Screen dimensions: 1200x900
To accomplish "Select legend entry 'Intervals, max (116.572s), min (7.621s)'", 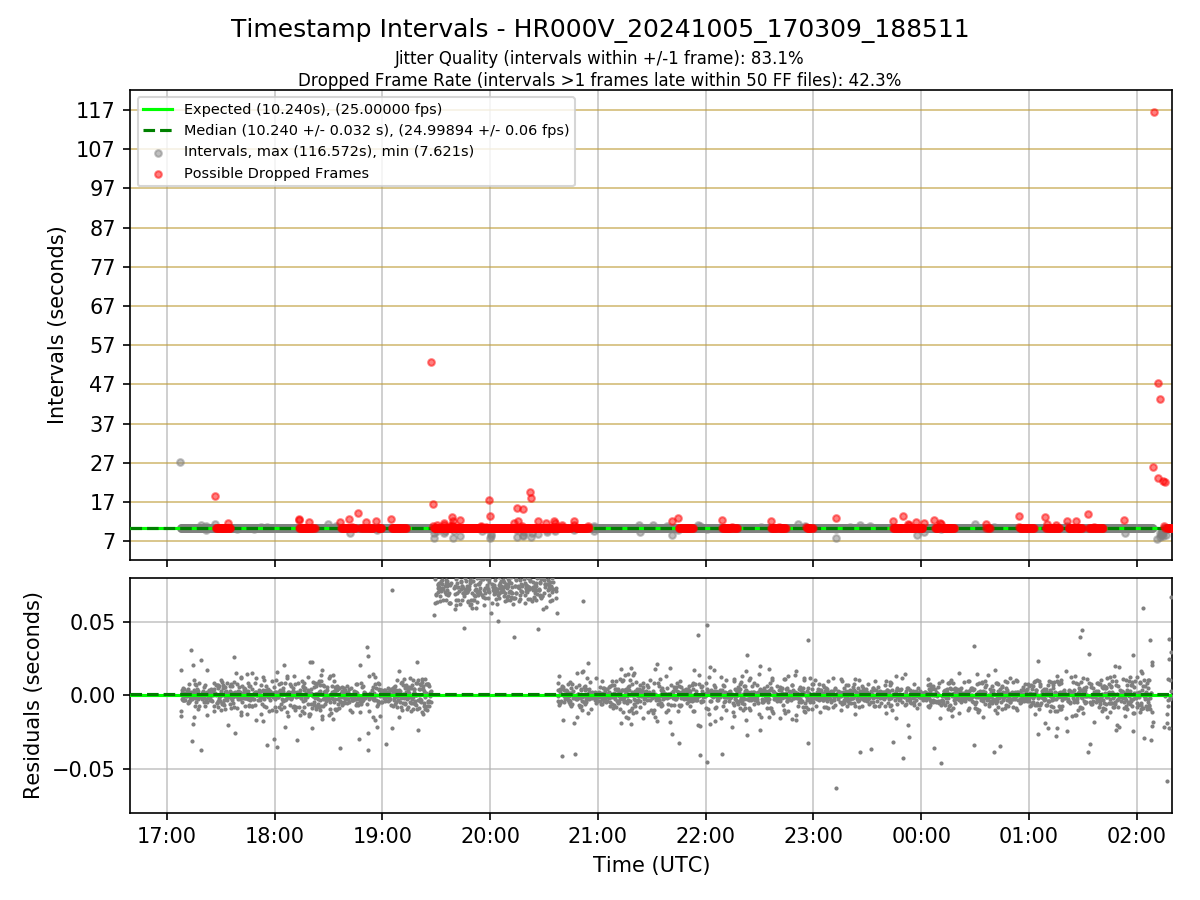I will [x=329, y=151].
